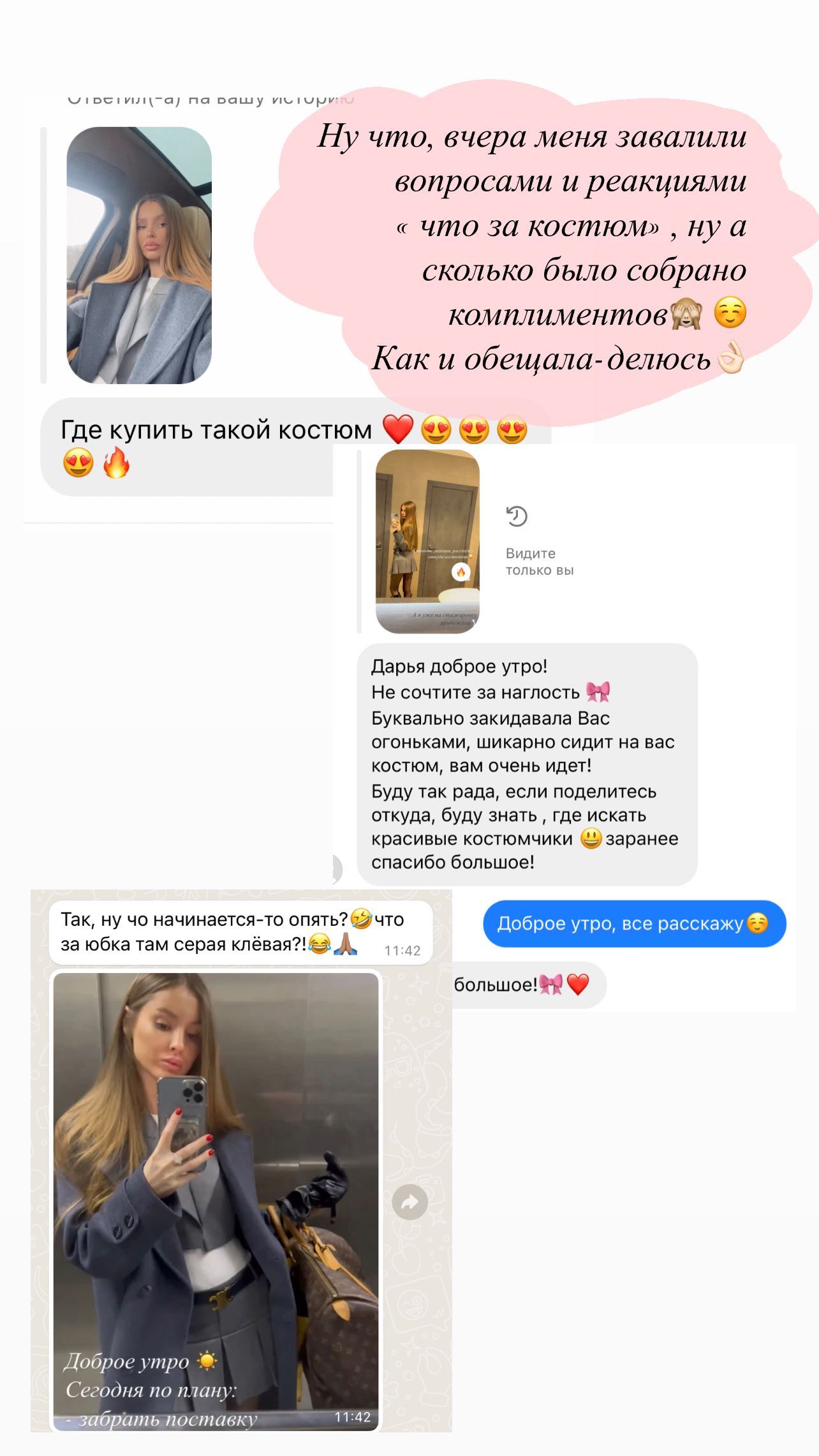Tap the grinning emoji before 'заранее'
Viewport: 819px width, 1456px height.
click(x=591, y=838)
